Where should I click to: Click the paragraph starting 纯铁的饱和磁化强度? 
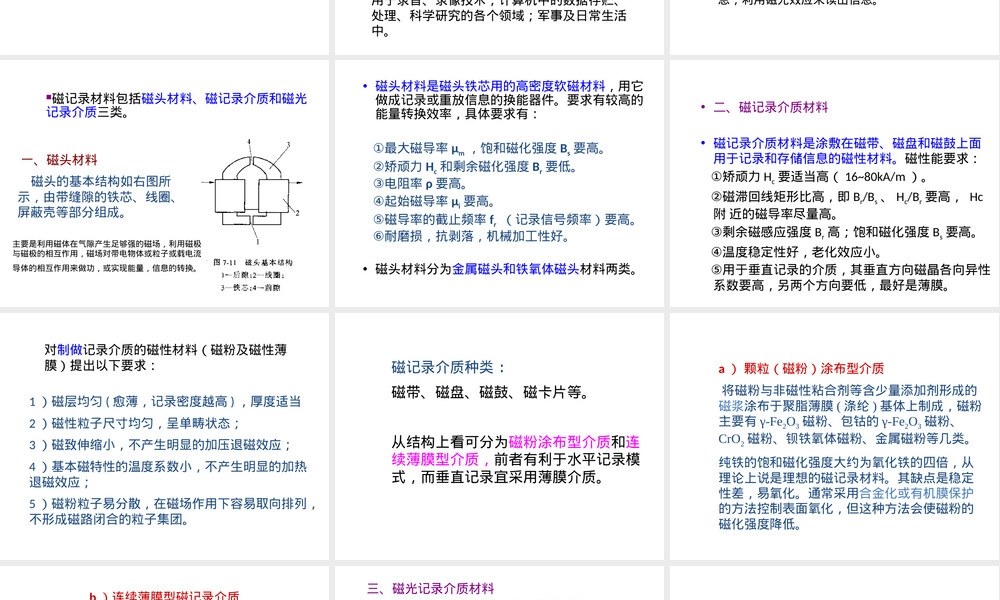846,493
